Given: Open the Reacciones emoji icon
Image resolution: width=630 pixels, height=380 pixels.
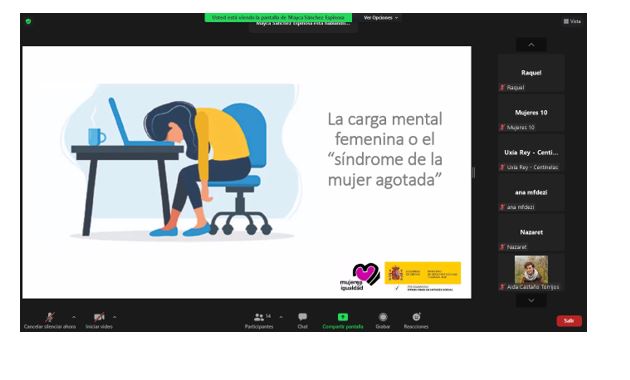Looking at the screenshot, I should 416,317.
